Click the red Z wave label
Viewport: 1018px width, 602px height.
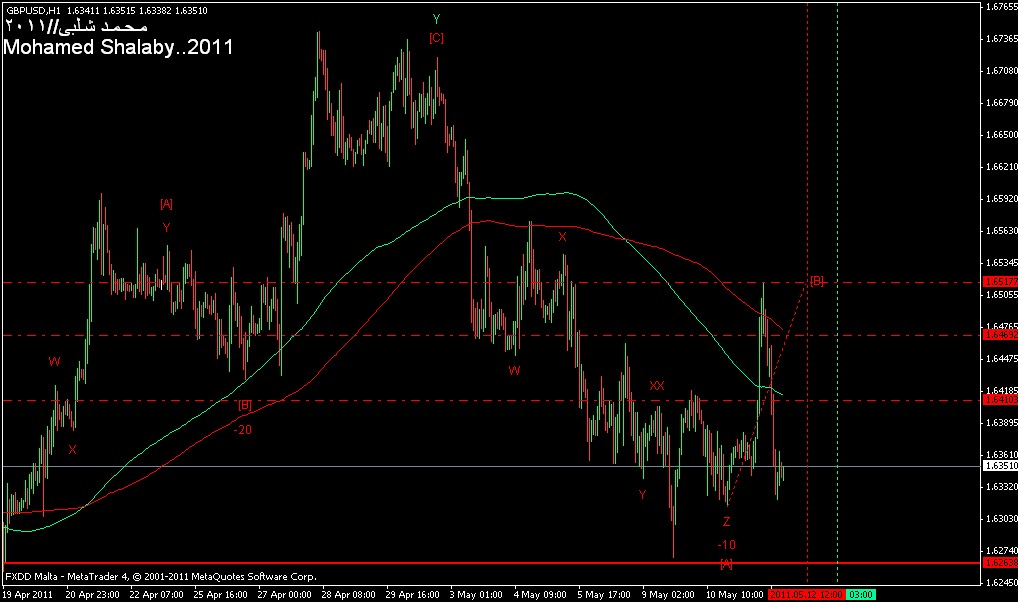726,522
